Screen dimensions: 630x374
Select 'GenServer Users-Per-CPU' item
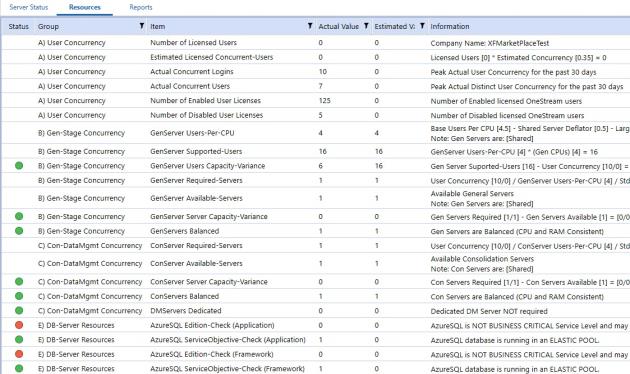(192, 133)
